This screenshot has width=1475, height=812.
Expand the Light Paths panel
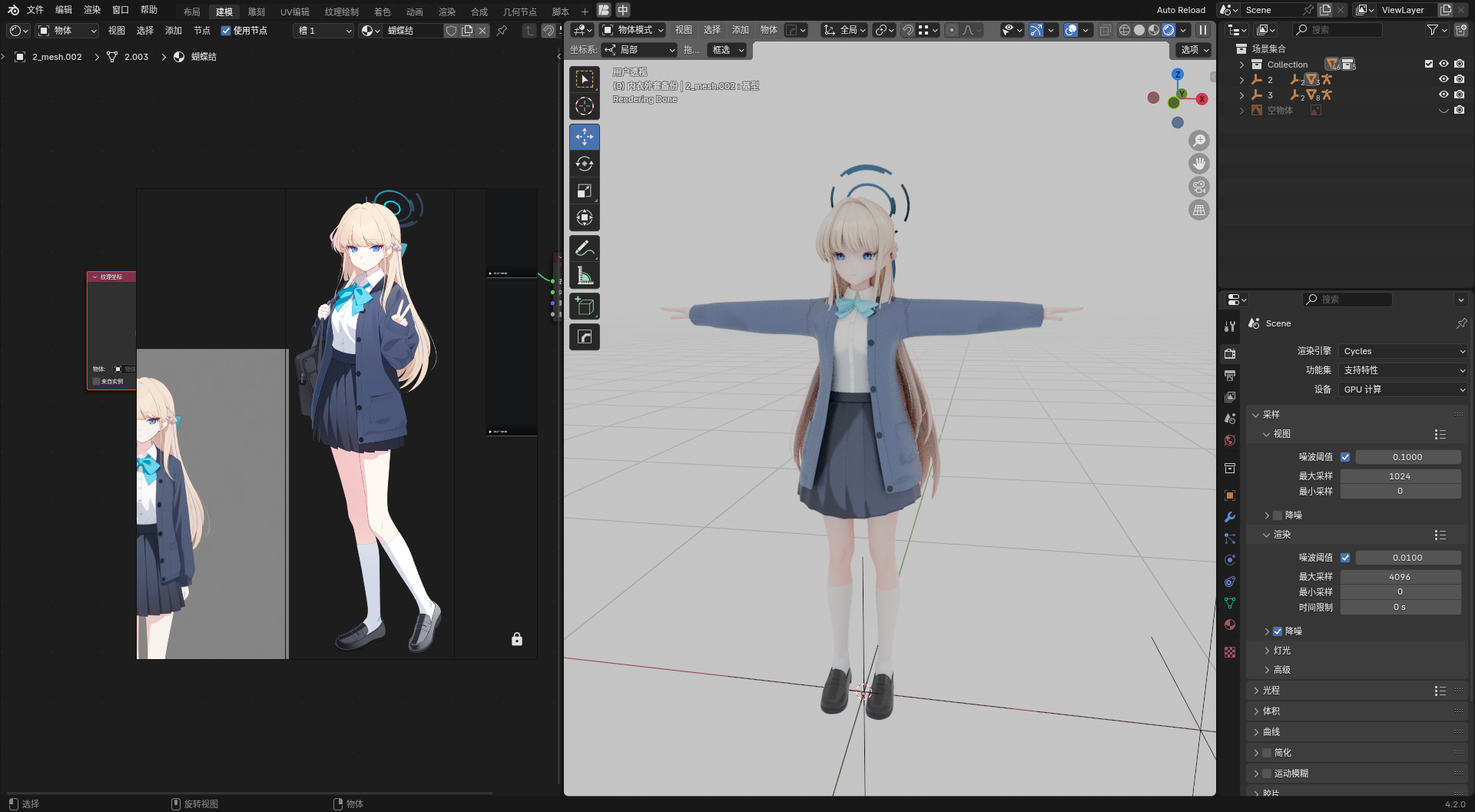1271,691
